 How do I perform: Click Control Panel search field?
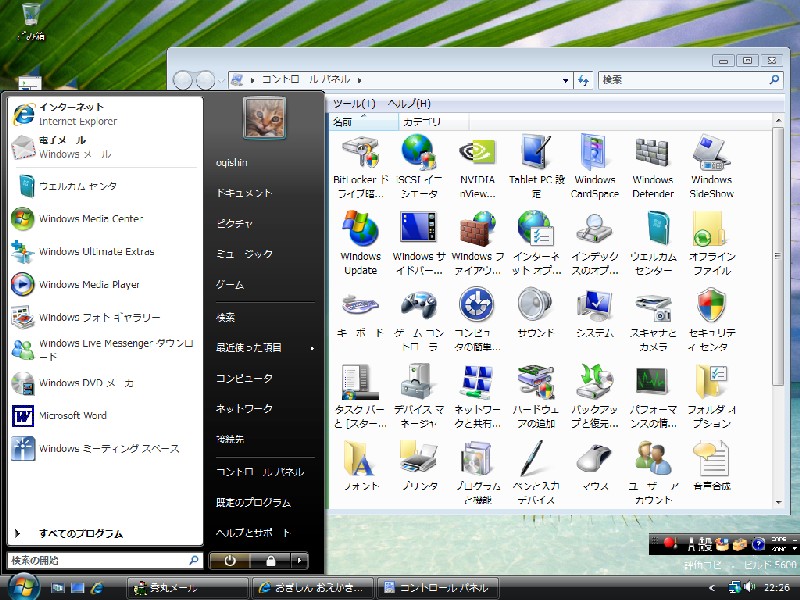[690, 80]
